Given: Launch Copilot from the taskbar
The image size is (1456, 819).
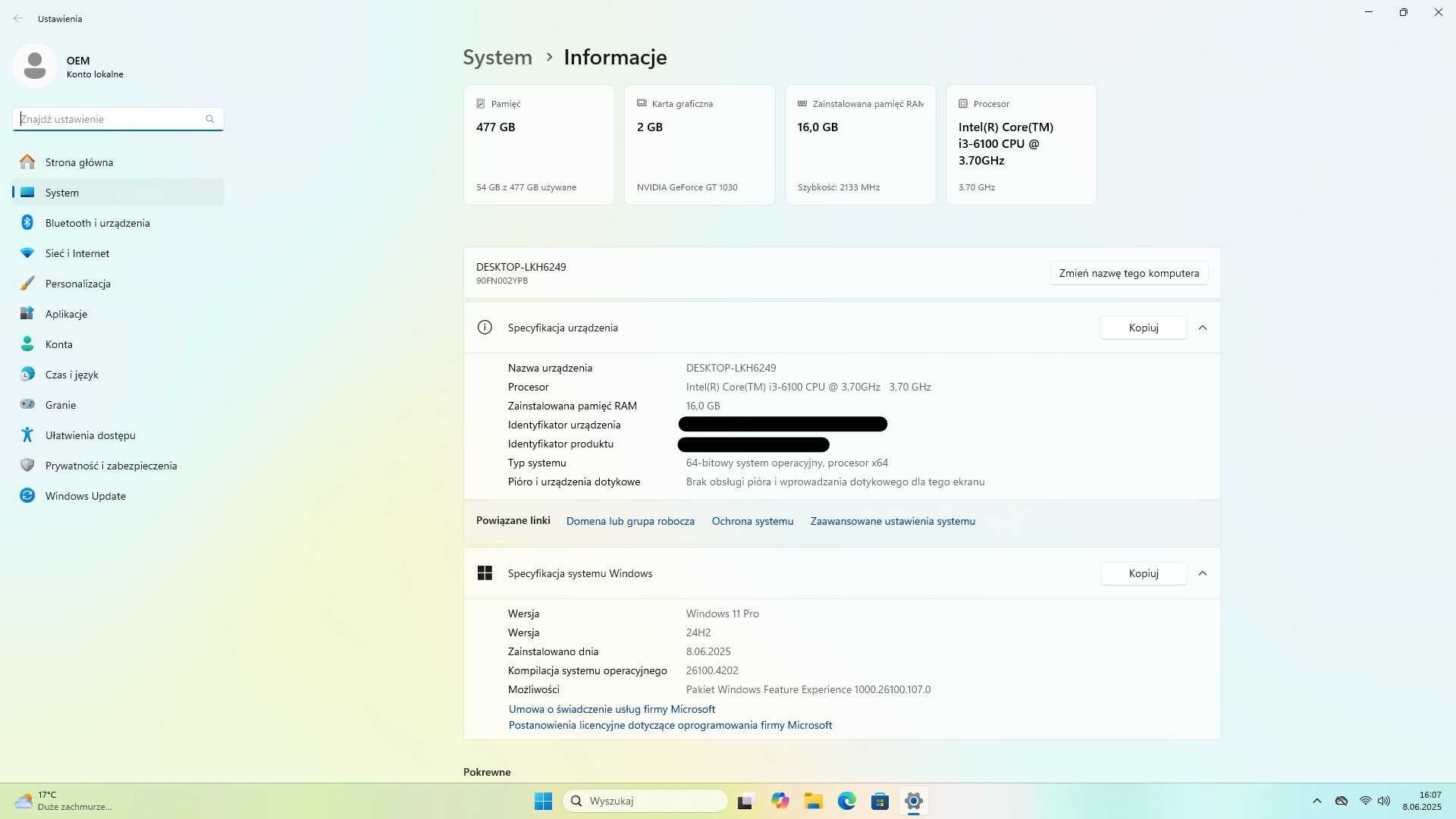Looking at the screenshot, I should 780,801.
